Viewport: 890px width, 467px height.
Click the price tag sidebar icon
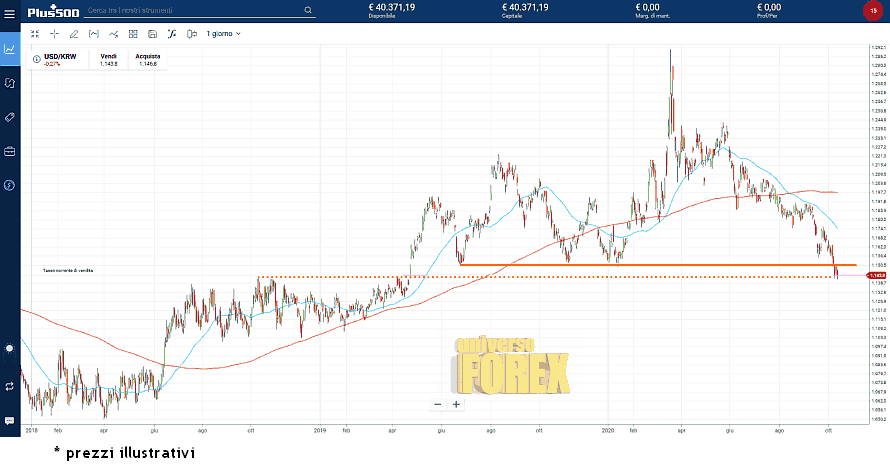coord(9,117)
